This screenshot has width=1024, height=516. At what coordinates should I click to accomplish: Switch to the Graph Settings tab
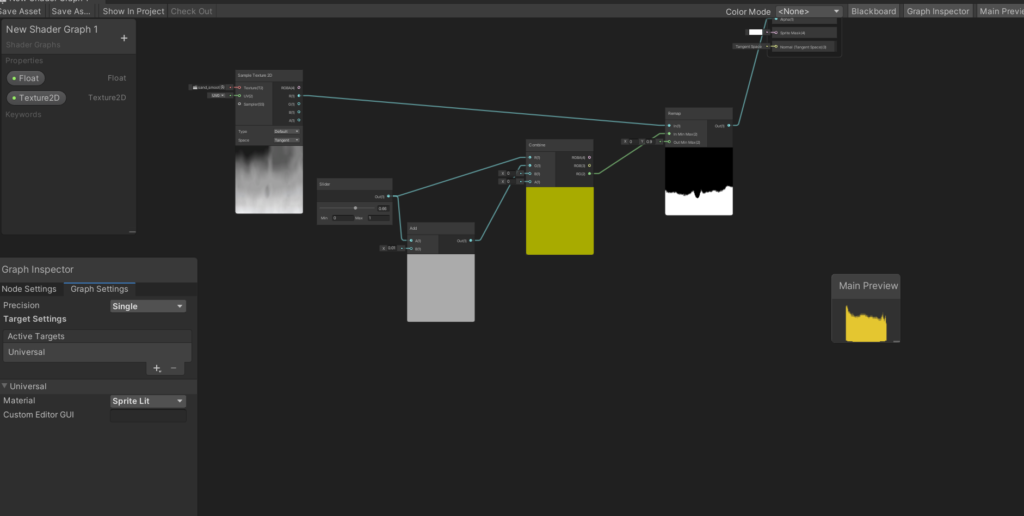point(99,289)
